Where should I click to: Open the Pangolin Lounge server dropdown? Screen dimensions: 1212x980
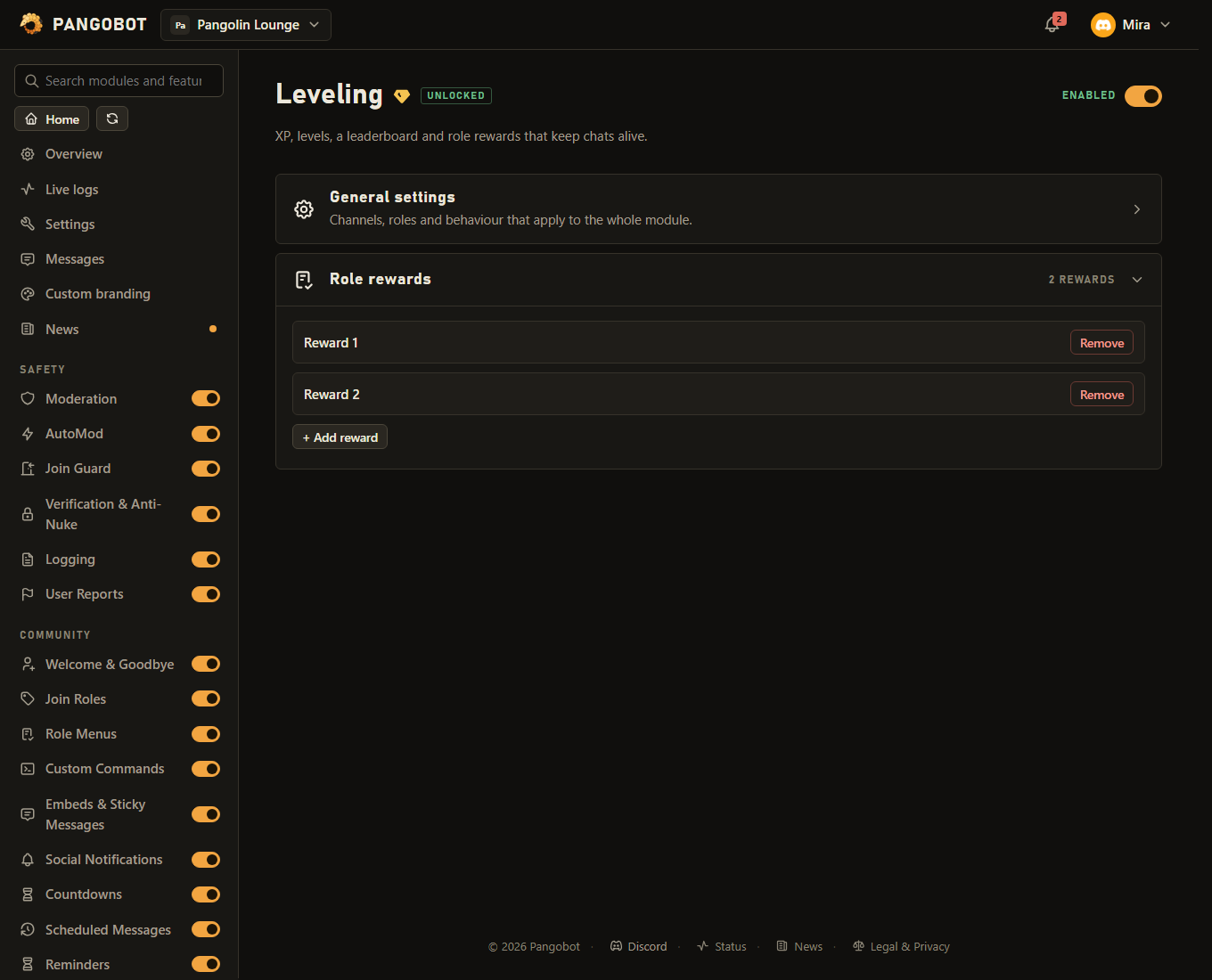point(246,25)
